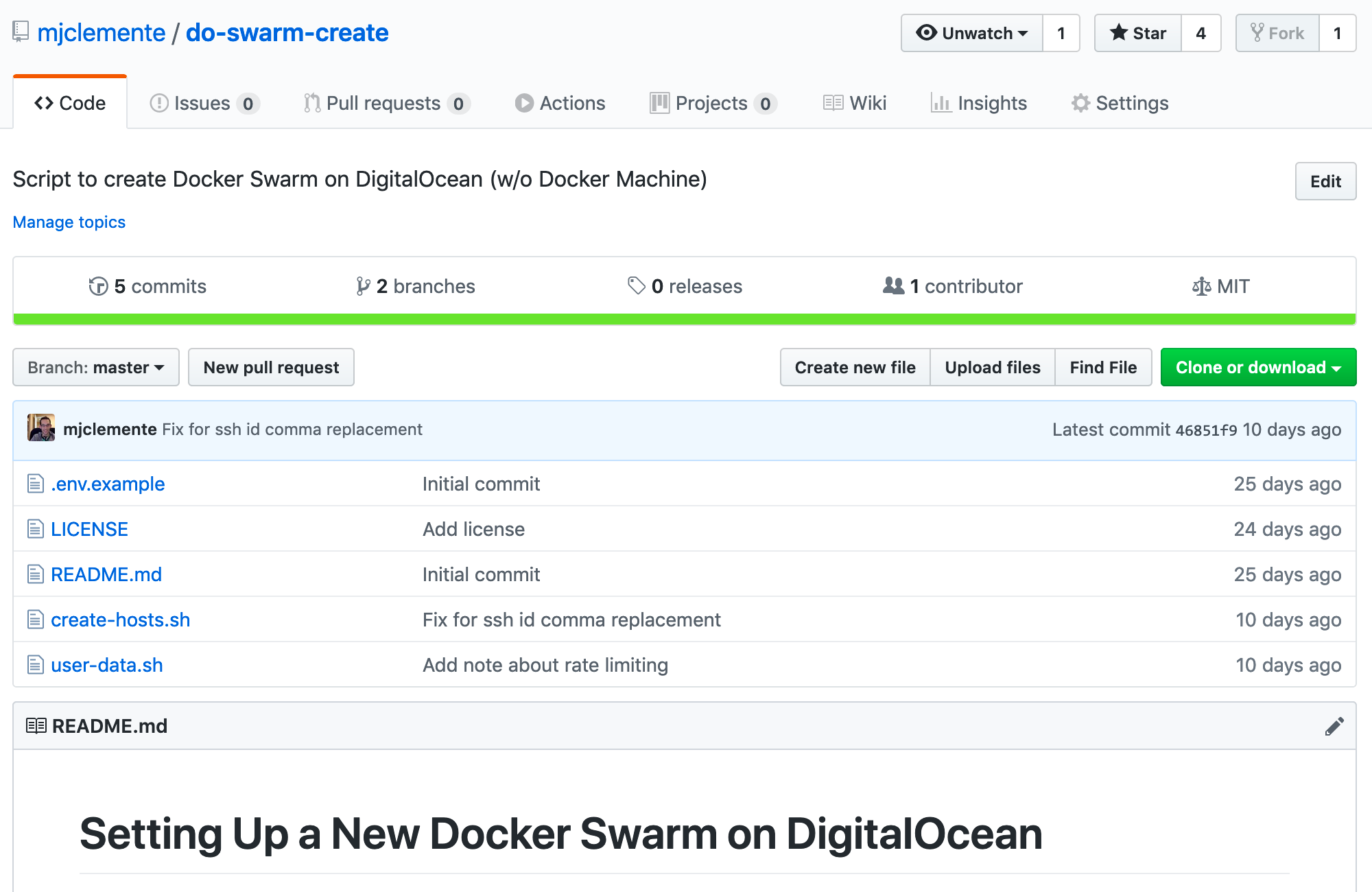Viewport: 1372px width, 892px height.
Task: Click the releases tag icon
Action: pos(636,285)
